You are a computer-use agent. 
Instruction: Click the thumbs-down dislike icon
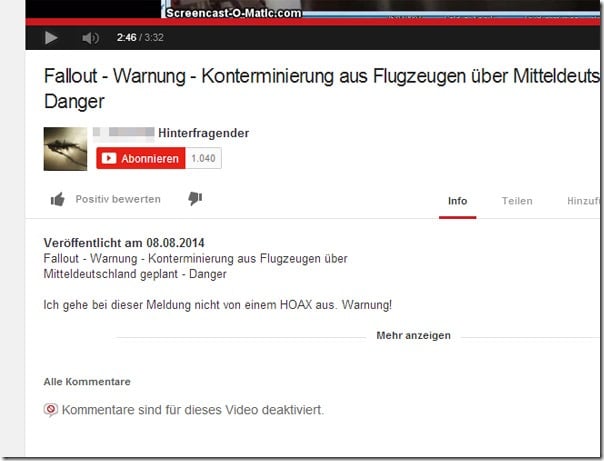pyautogui.click(x=195, y=199)
